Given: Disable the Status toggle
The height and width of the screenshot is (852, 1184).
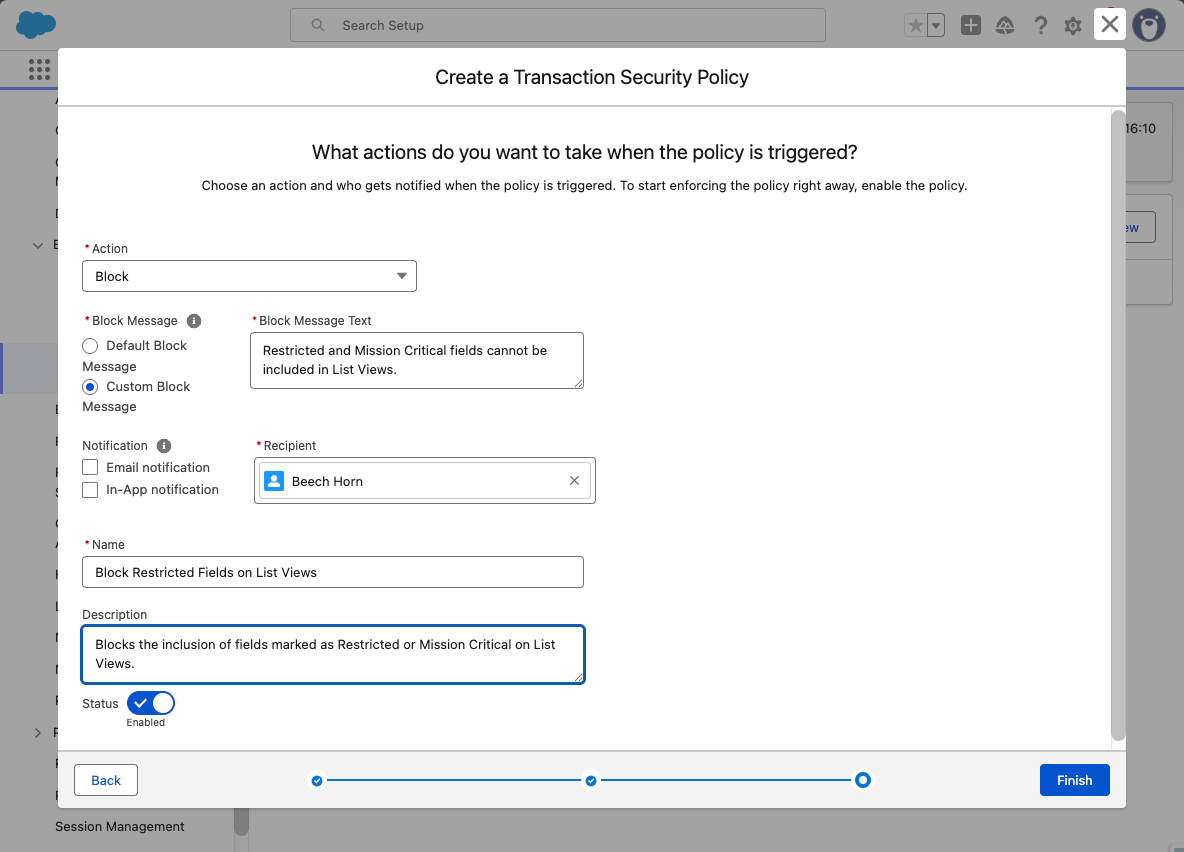Looking at the screenshot, I should 150,703.
